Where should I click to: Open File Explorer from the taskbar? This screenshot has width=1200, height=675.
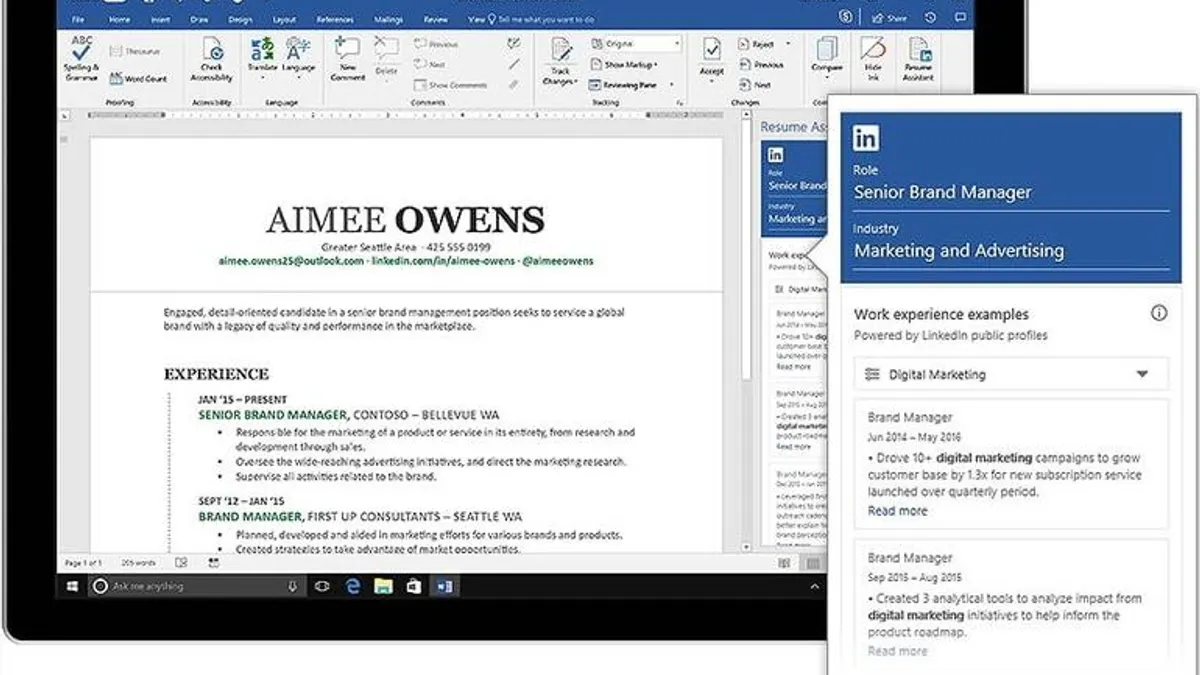[383, 587]
